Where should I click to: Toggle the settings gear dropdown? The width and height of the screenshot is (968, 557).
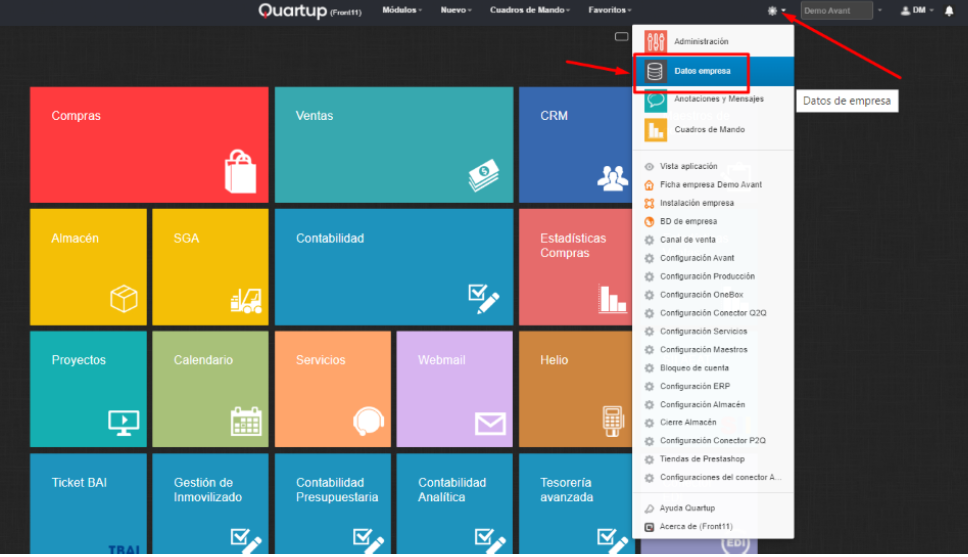[x=776, y=10]
